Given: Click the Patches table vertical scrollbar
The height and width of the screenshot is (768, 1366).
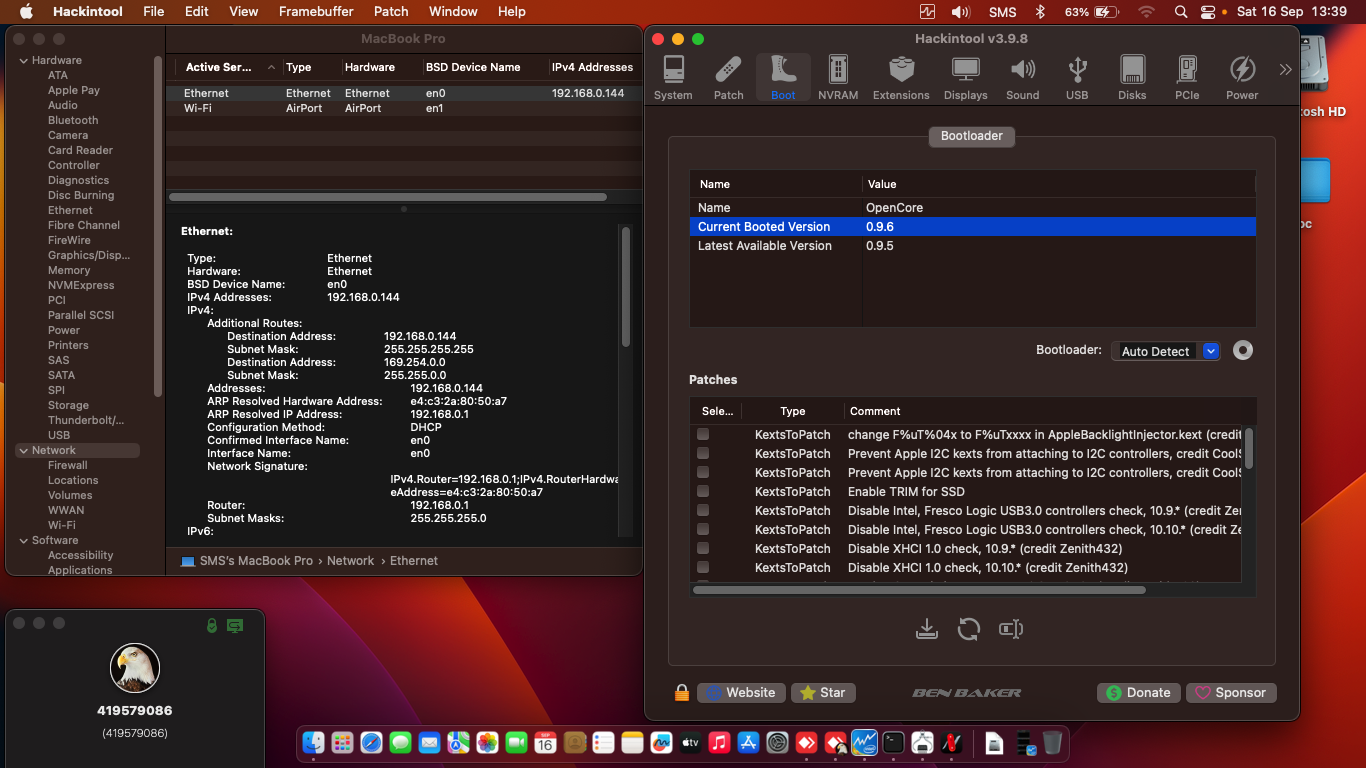Looking at the screenshot, I should tap(1248, 448).
